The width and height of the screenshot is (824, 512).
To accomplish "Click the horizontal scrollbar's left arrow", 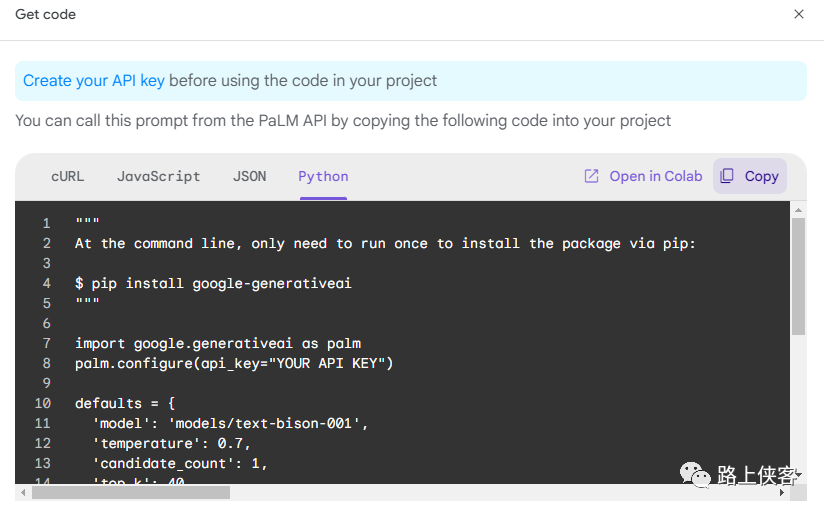I will pyautogui.click(x=23, y=493).
